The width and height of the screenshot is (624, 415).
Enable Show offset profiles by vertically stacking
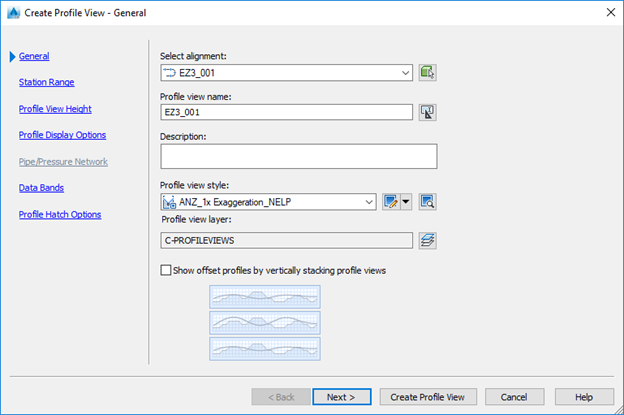pyautogui.click(x=166, y=270)
